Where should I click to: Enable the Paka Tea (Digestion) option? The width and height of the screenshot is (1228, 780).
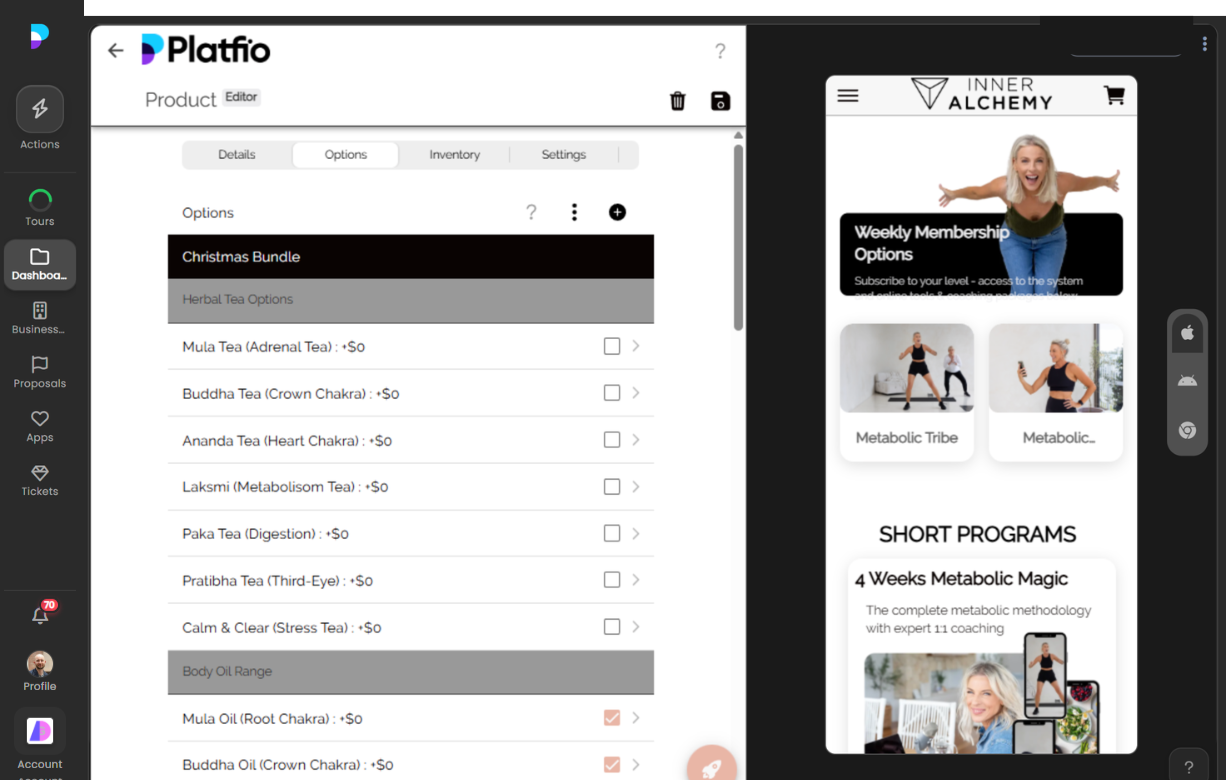[x=611, y=533]
